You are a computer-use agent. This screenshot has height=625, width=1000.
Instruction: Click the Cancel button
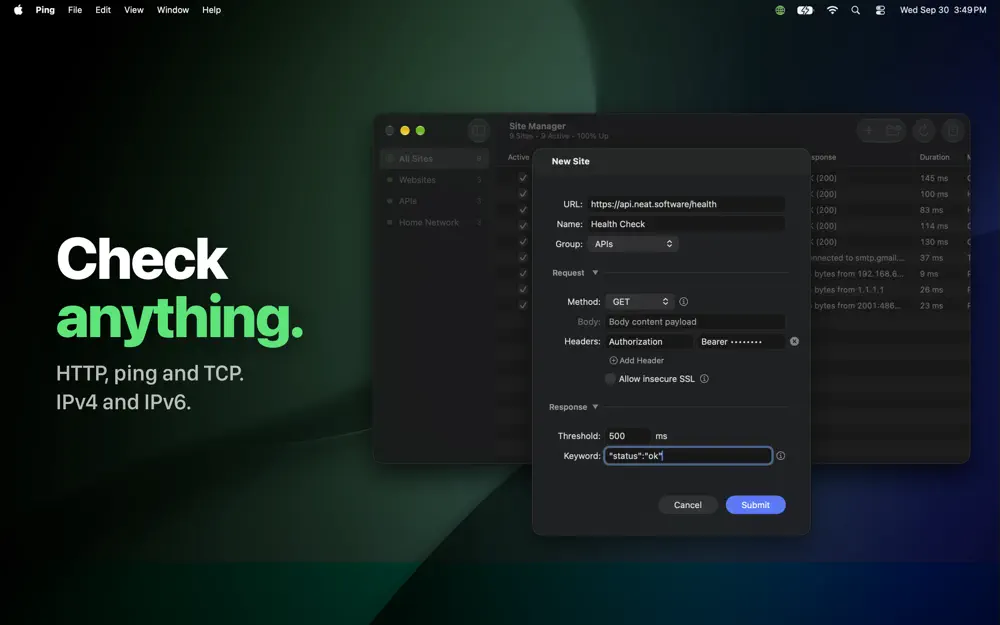pos(688,504)
